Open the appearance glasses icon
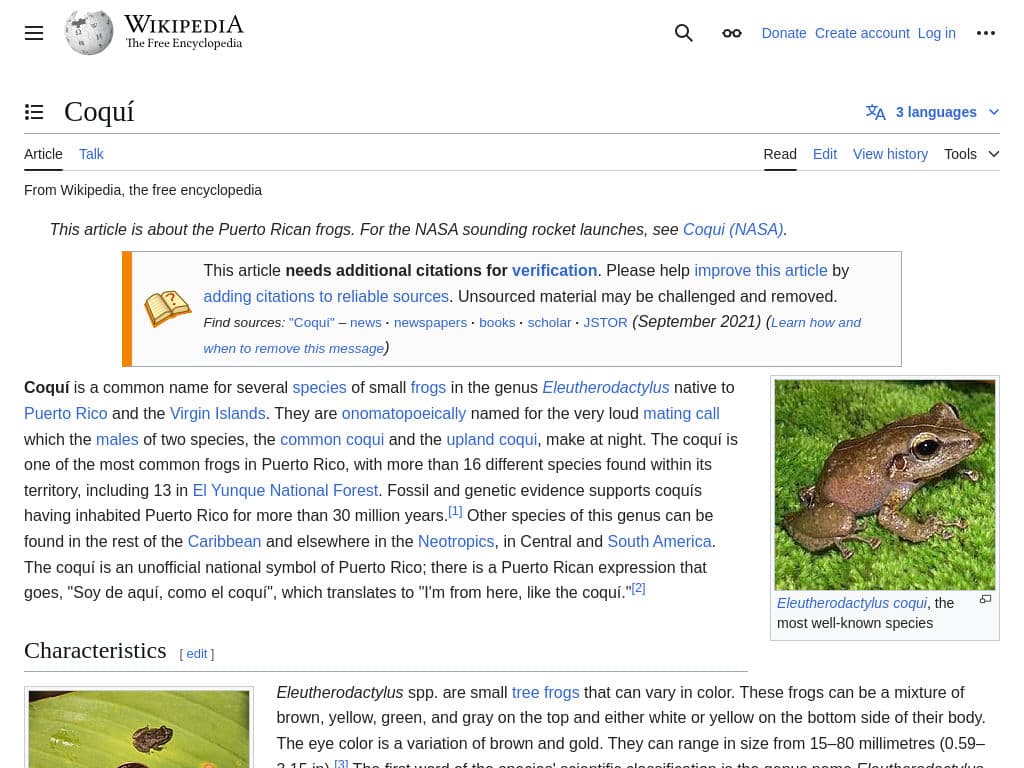The height and width of the screenshot is (768, 1024). click(732, 33)
